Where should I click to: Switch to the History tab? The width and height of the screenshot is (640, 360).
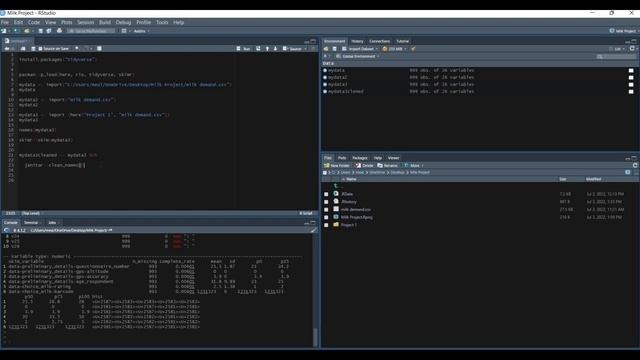coord(357,41)
